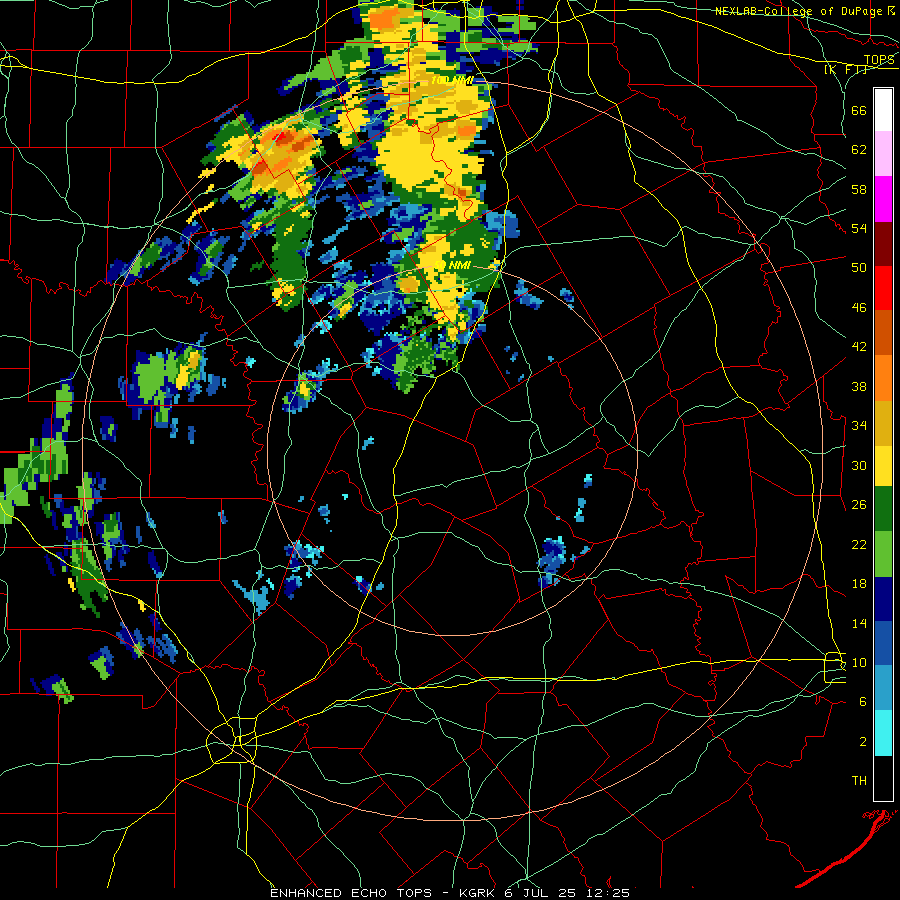Click the navy blue legend swatch
This screenshot has height=900, width=900.
883,599
